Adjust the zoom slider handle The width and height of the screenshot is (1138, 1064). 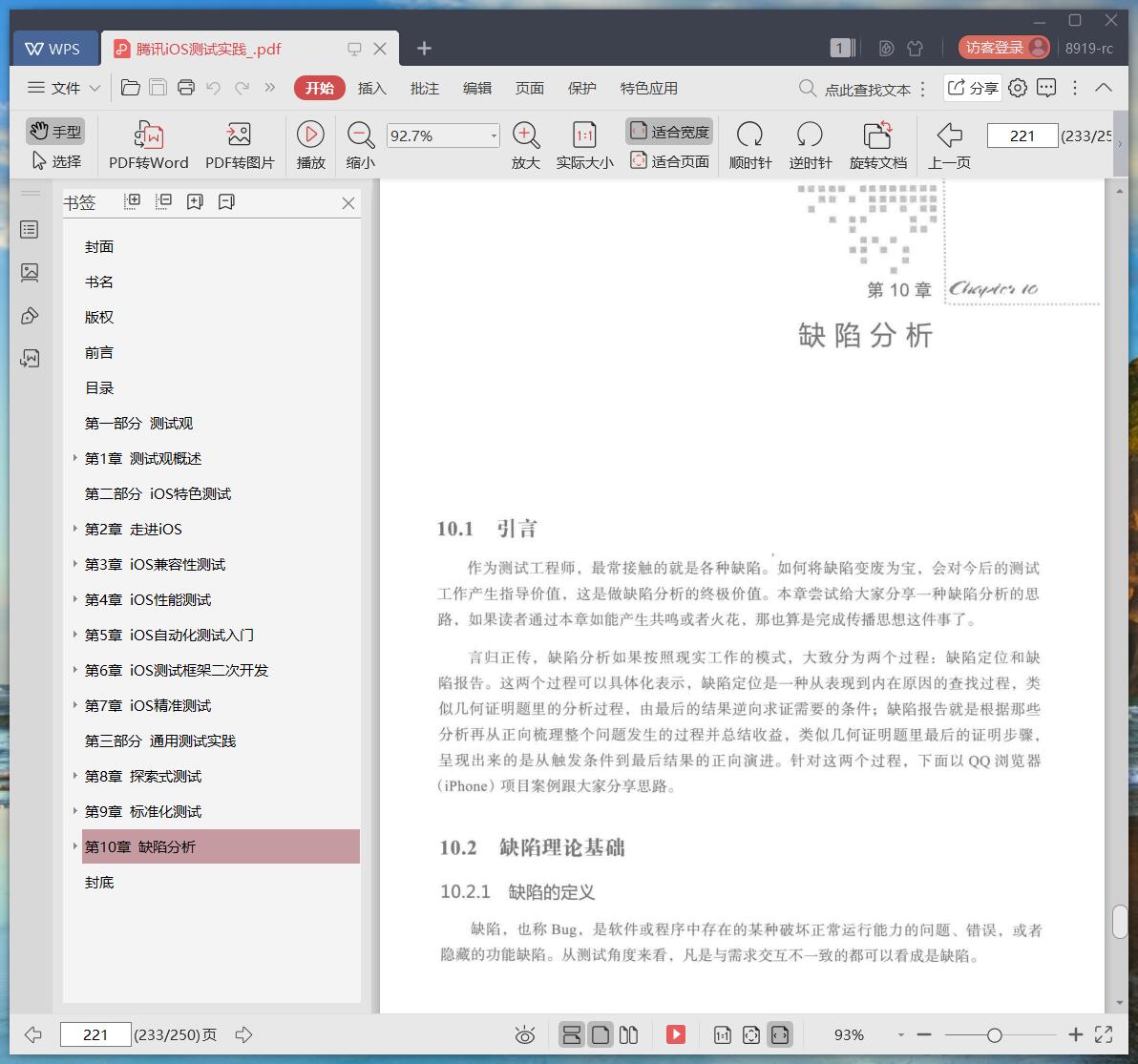click(x=994, y=1035)
